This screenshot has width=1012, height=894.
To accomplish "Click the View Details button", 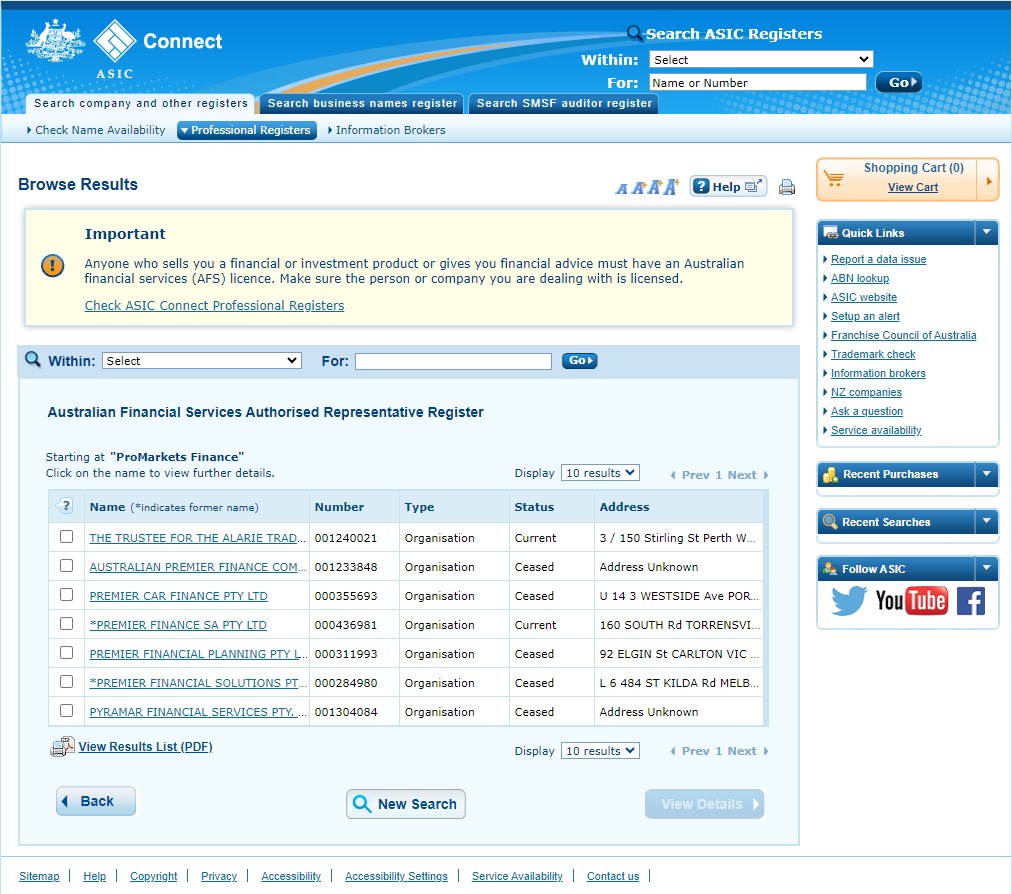I will (x=704, y=804).
